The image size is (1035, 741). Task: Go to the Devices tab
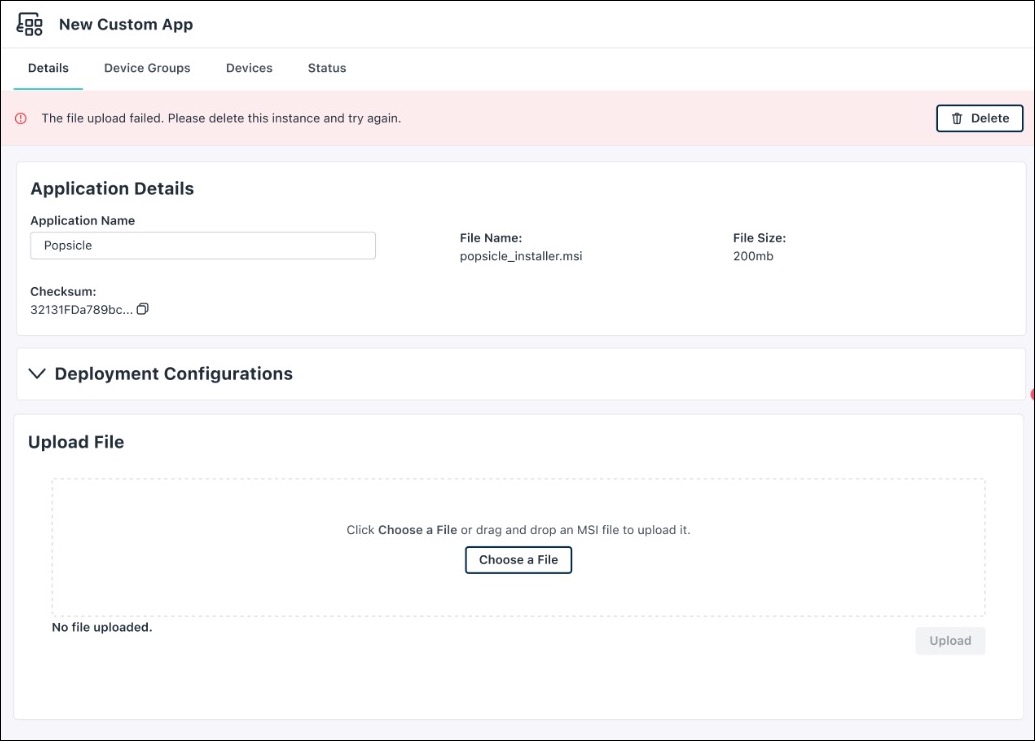point(249,68)
